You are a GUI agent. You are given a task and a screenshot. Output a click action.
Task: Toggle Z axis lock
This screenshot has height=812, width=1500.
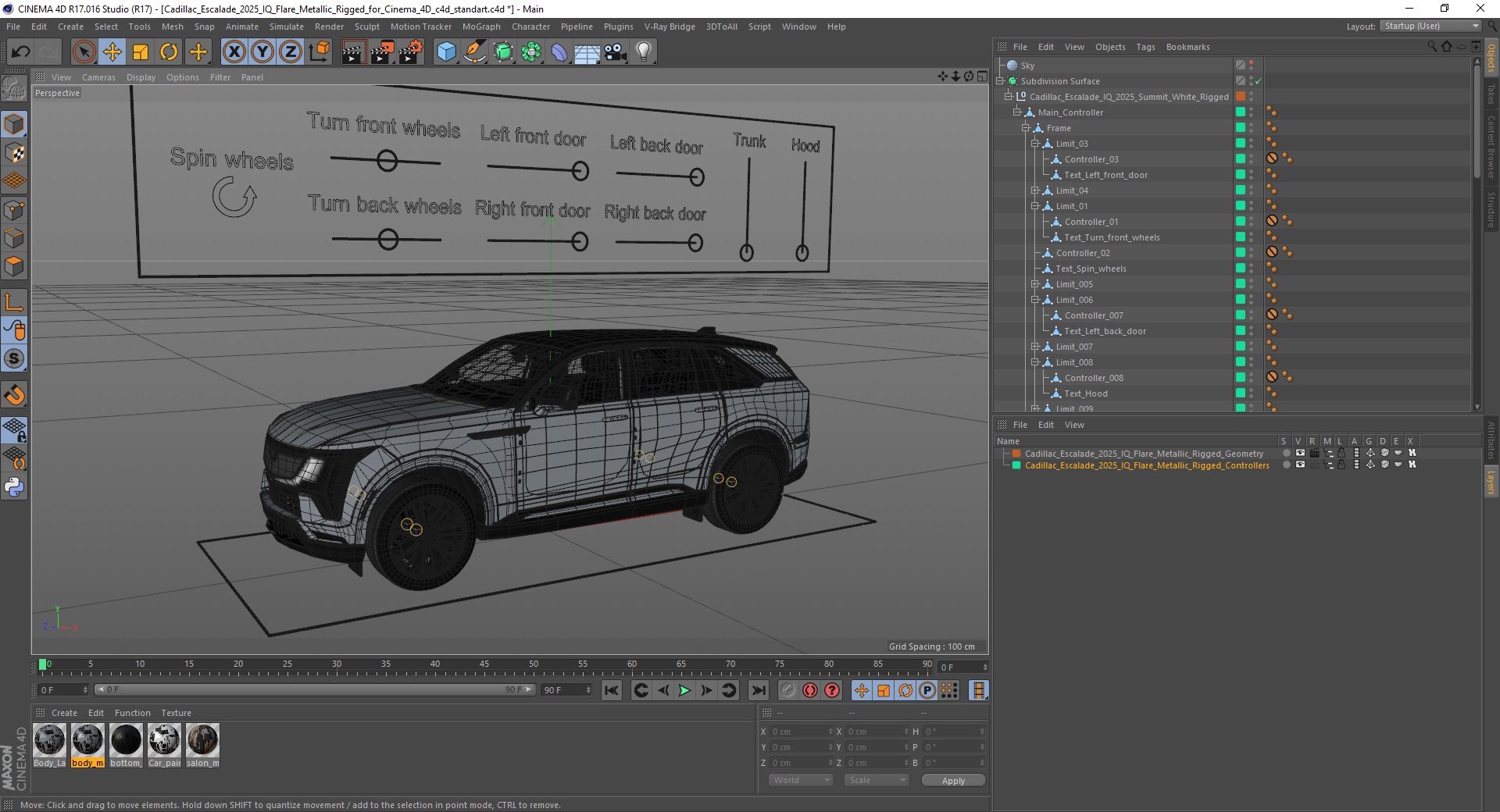pyautogui.click(x=291, y=52)
